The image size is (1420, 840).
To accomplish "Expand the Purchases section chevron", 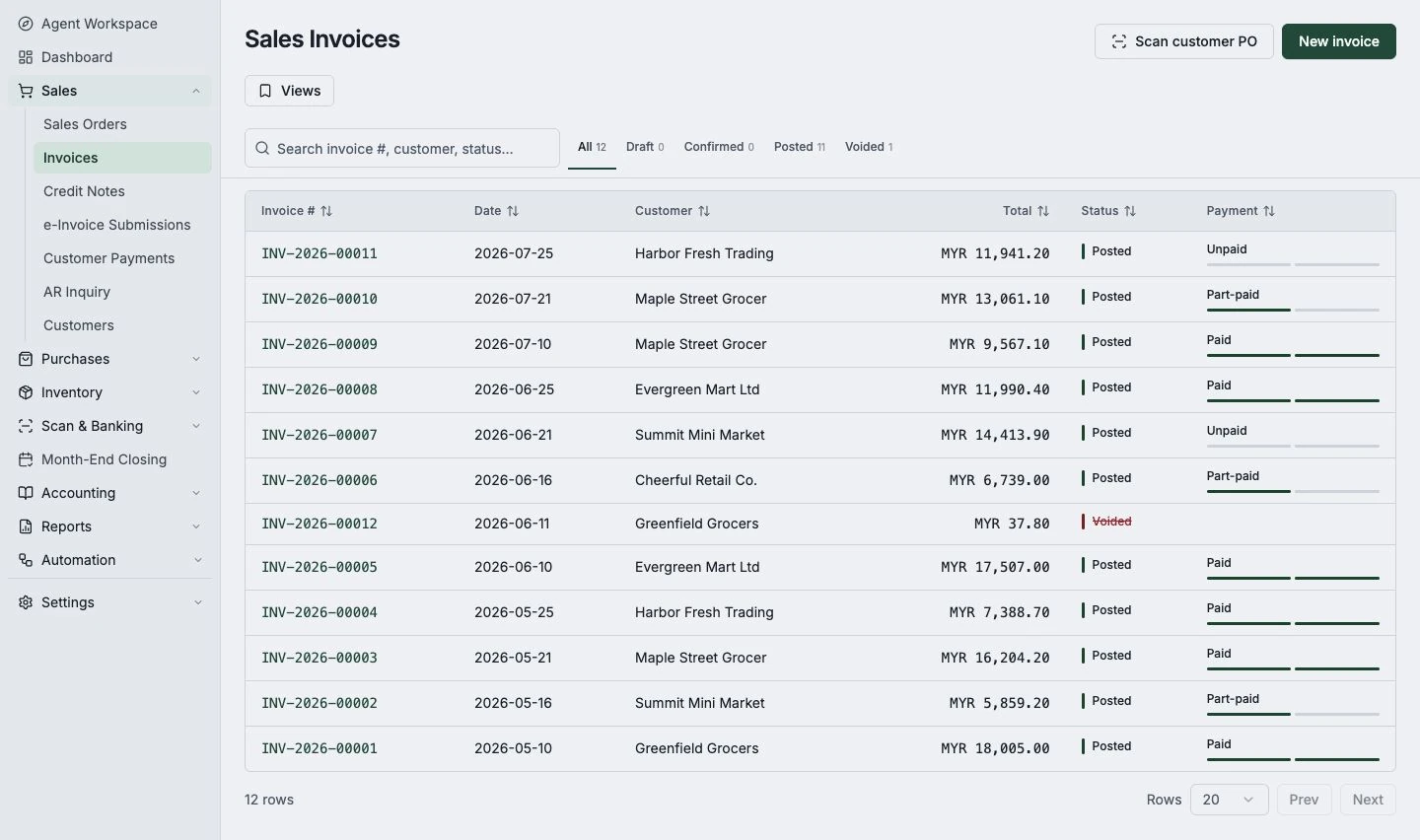I will [196, 359].
